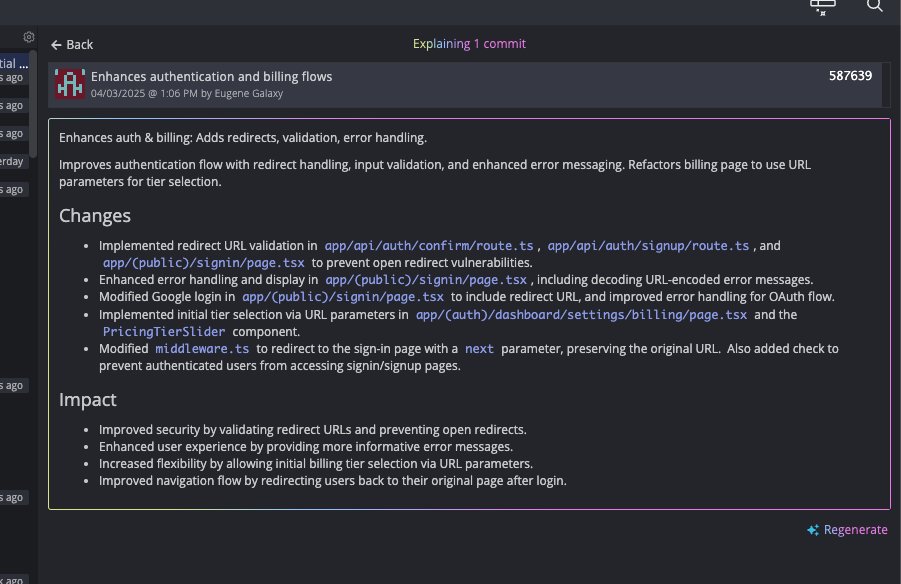Click app/(auth)/dashboard/settings/billing/page.tsx file reference
The width and height of the screenshot is (901, 584).
pos(582,315)
